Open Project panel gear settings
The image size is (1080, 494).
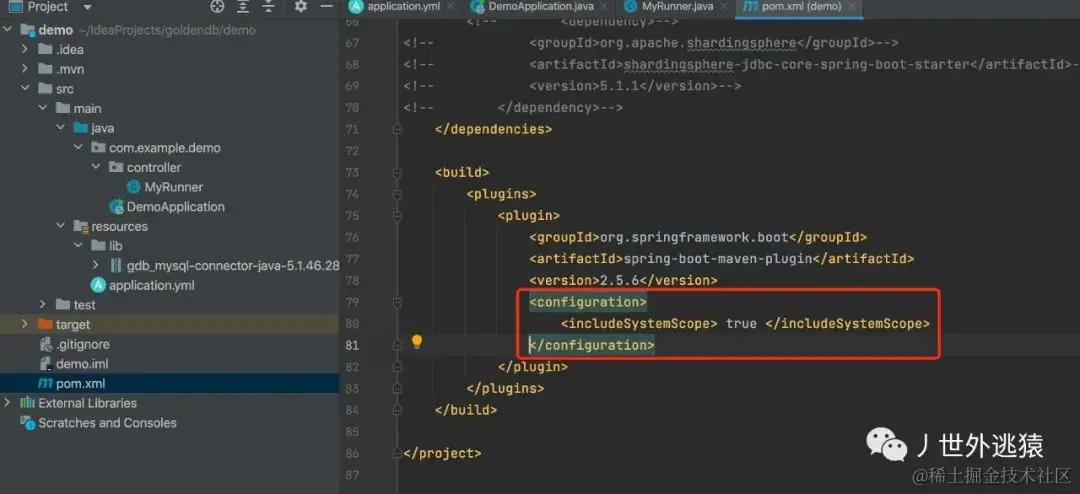tap(300, 7)
